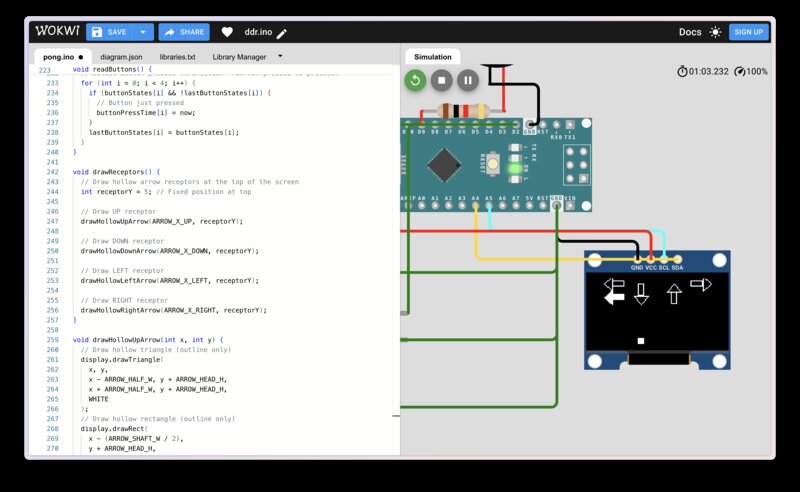Pause the running simulation
The height and width of the screenshot is (492, 800).
[x=467, y=80]
